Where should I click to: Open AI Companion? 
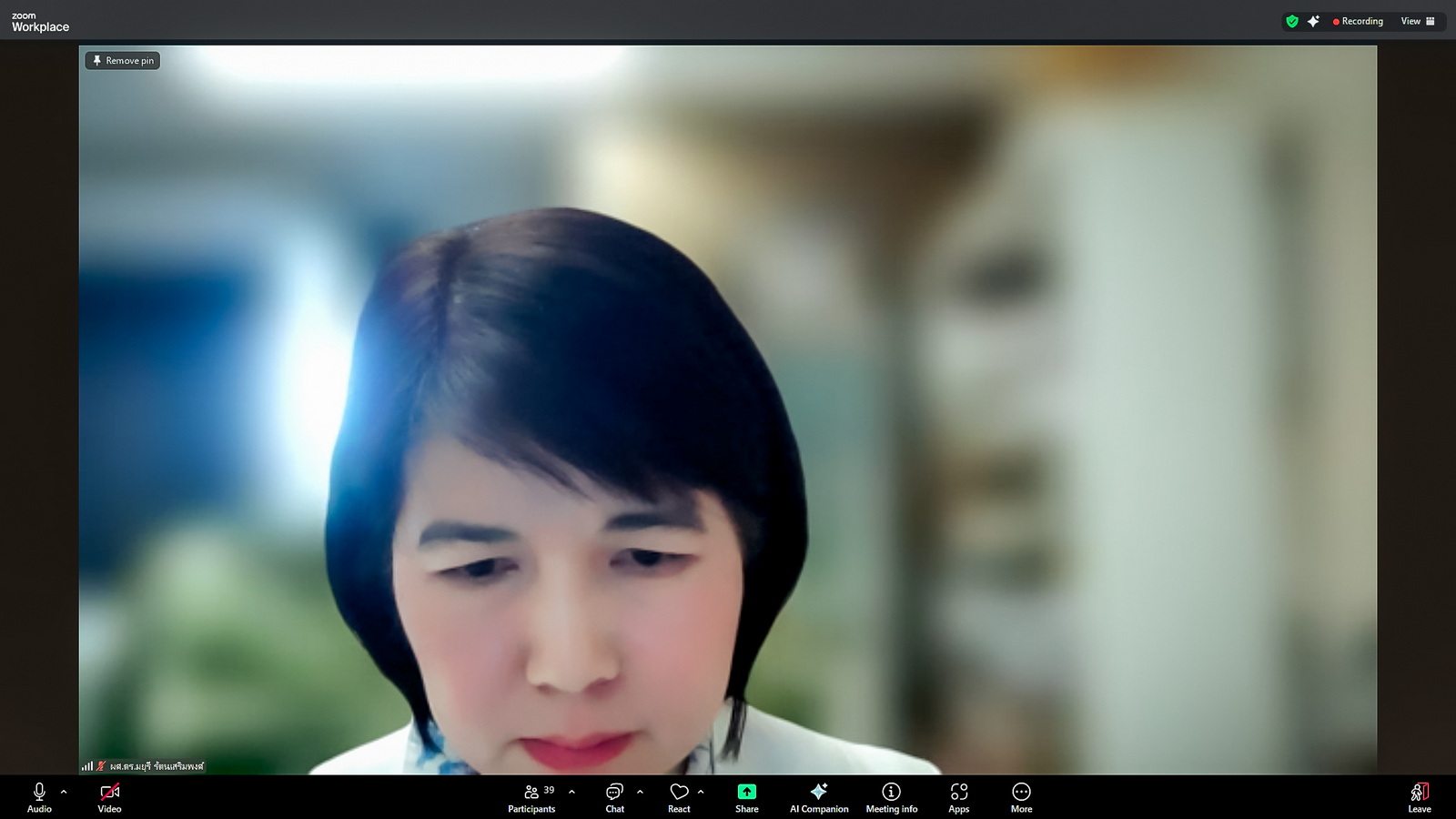819,796
